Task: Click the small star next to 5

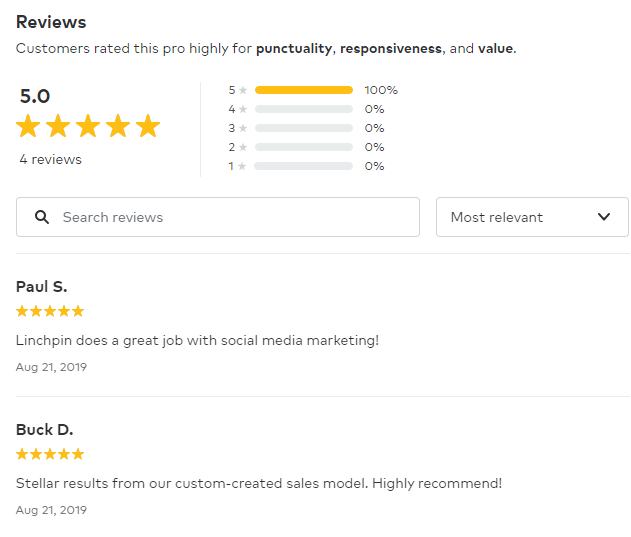Action: point(243,90)
